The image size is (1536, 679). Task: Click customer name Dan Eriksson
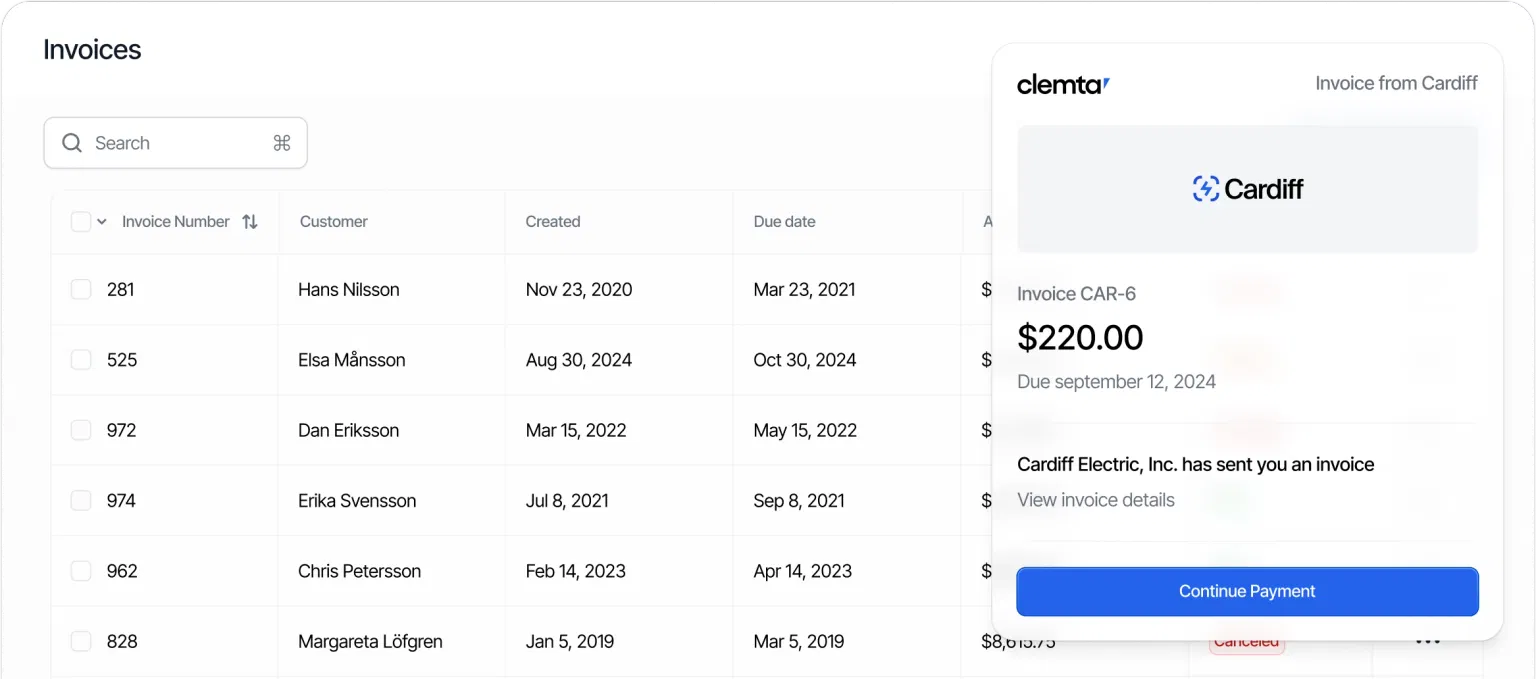coord(349,430)
